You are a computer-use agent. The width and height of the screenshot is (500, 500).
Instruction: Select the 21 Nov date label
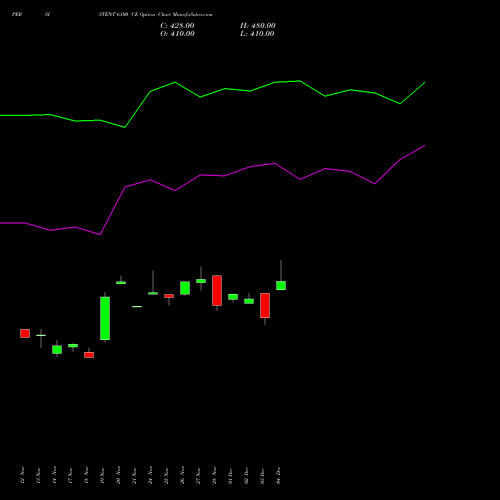tap(134, 475)
